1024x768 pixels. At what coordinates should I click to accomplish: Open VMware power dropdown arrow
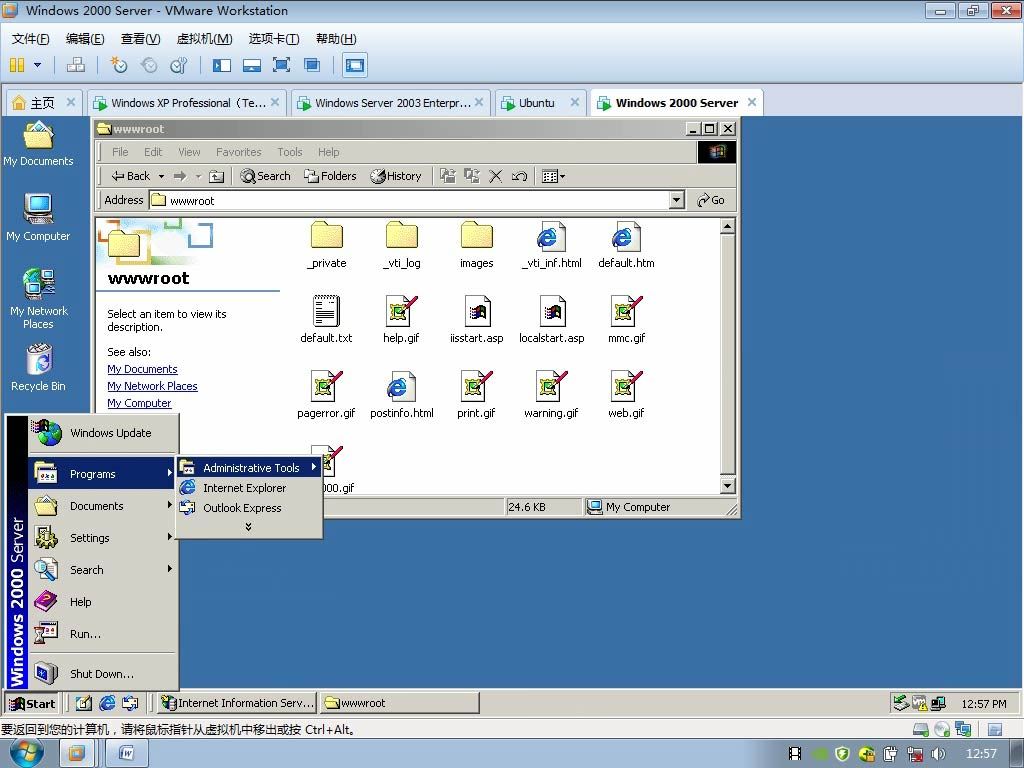tap(37, 65)
